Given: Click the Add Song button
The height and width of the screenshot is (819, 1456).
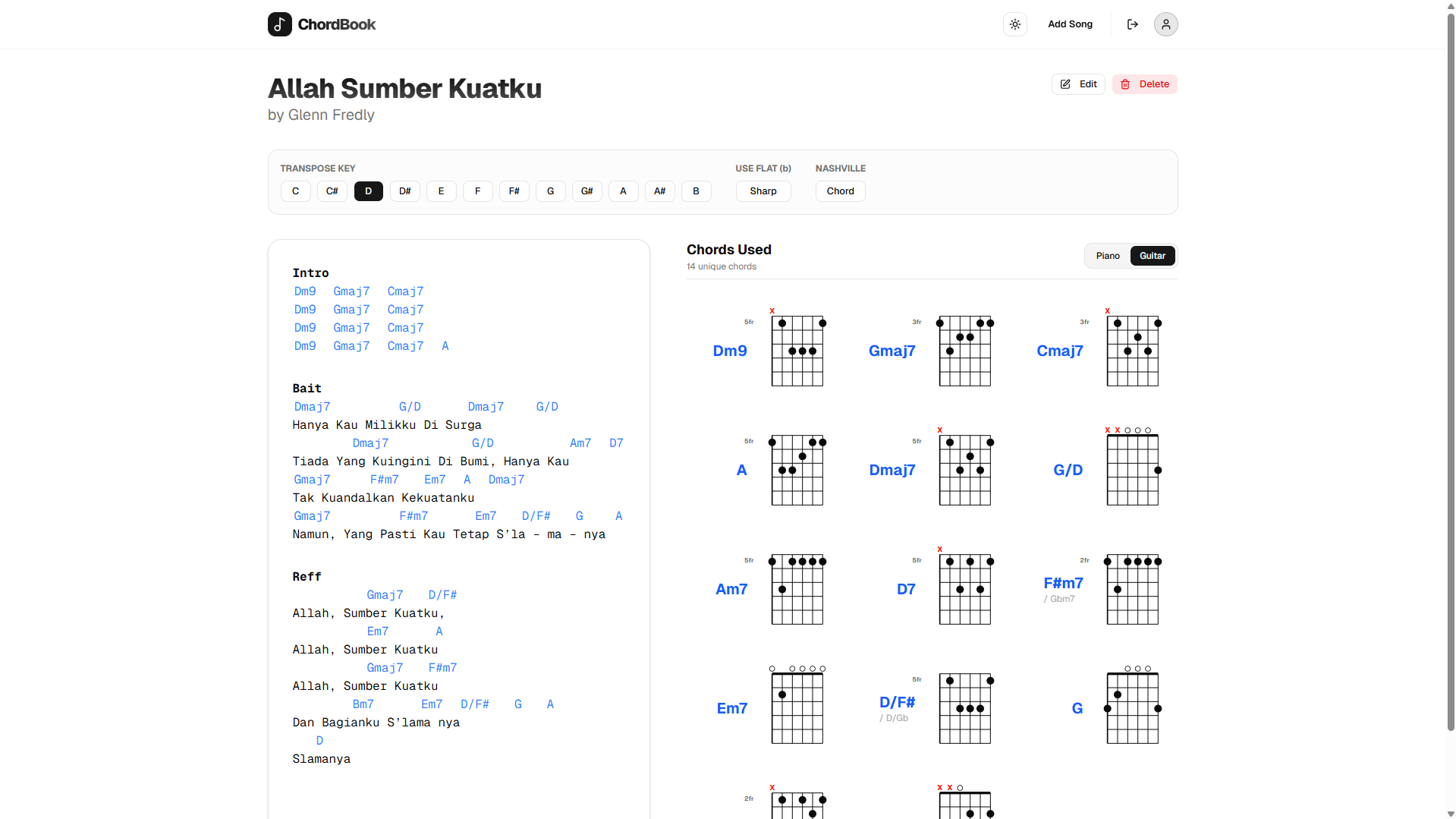Looking at the screenshot, I should (1071, 24).
